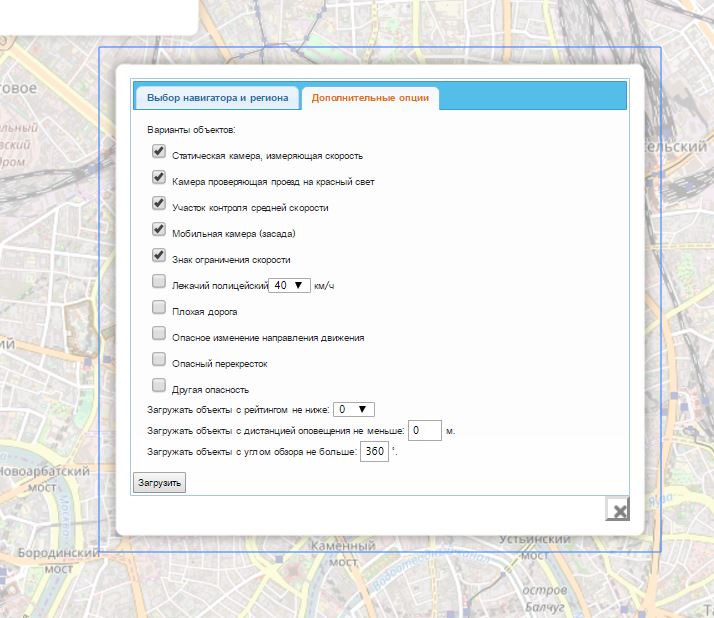Open the speed limit dropdown showing 40
The height and width of the screenshot is (618, 714).
(x=290, y=285)
